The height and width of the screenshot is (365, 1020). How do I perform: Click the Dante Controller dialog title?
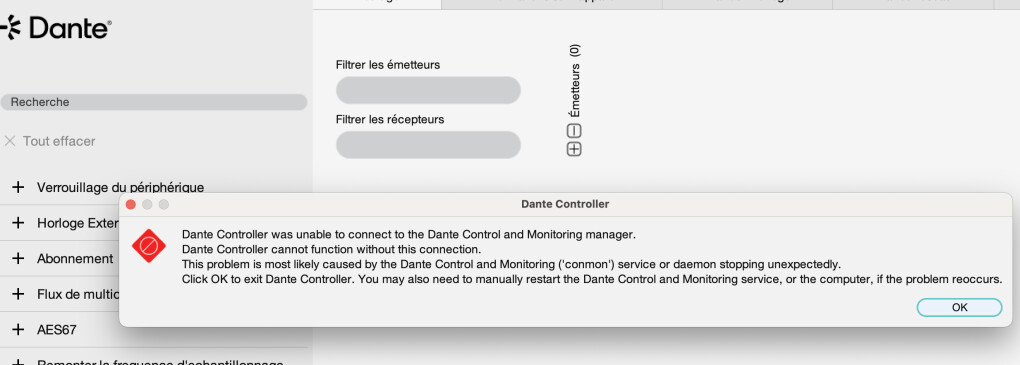pos(565,204)
